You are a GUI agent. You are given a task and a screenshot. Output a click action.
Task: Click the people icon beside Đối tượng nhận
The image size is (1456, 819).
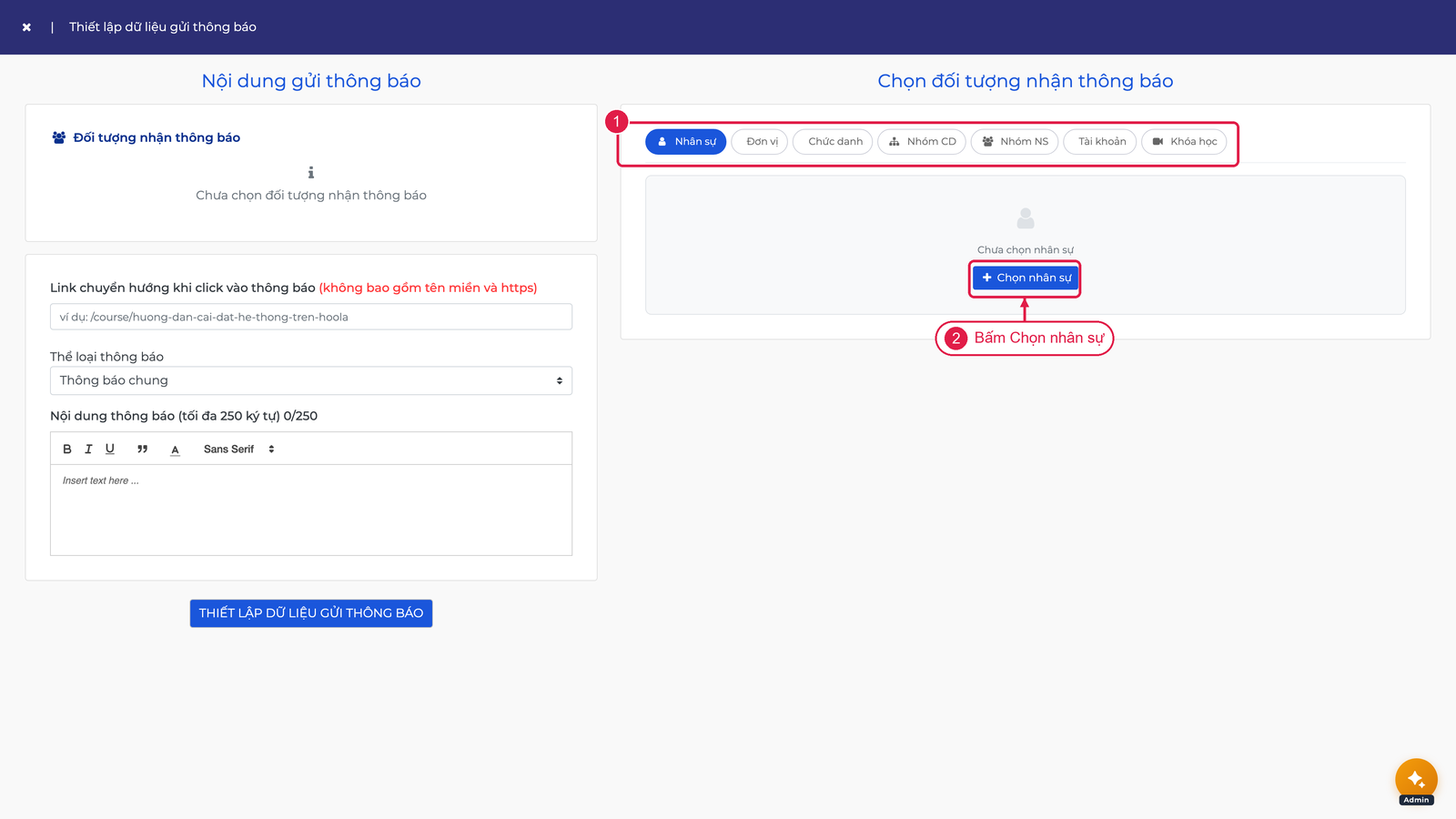click(59, 137)
